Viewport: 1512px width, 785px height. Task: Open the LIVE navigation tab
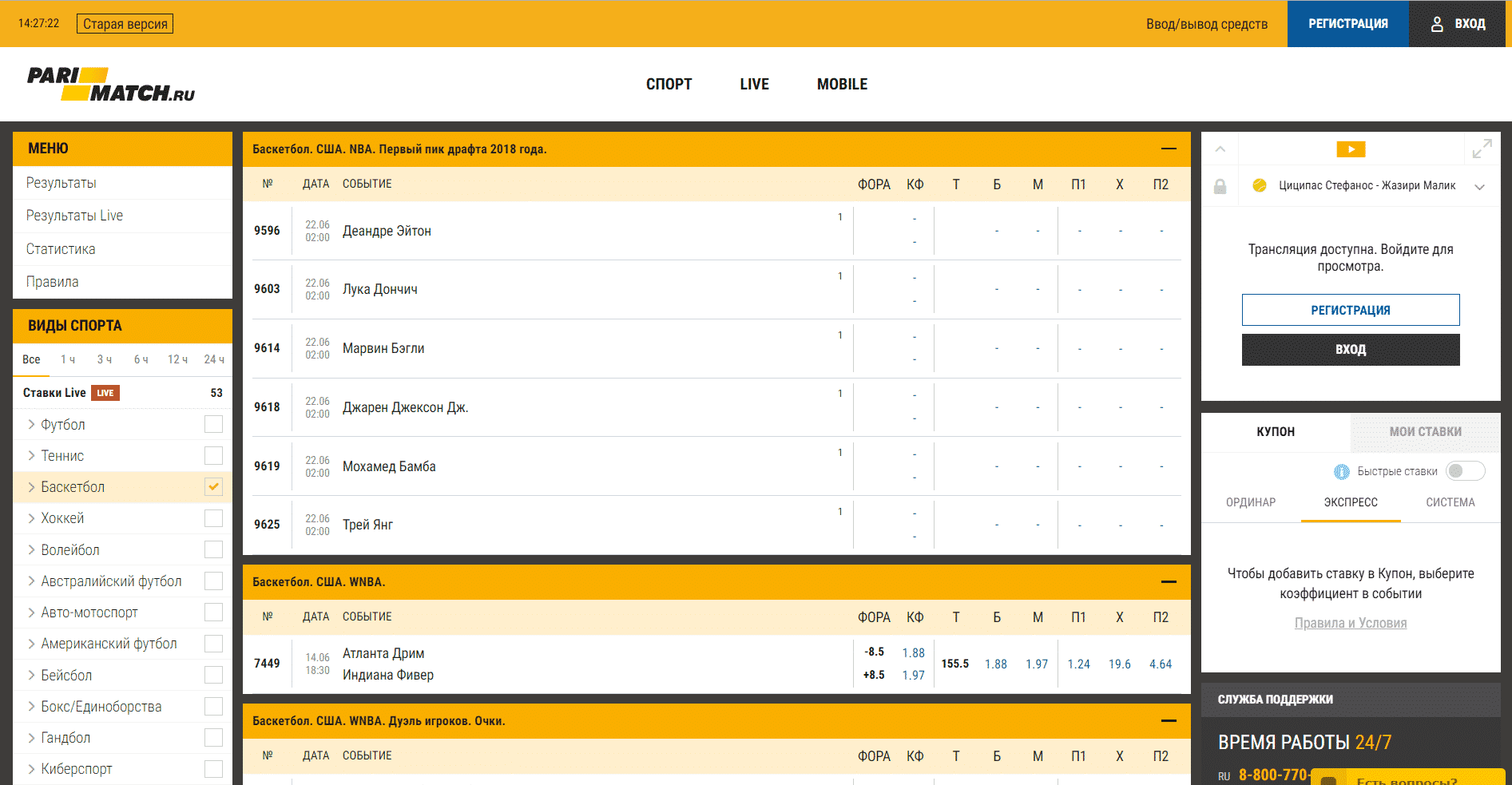pyautogui.click(x=754, y=84)
